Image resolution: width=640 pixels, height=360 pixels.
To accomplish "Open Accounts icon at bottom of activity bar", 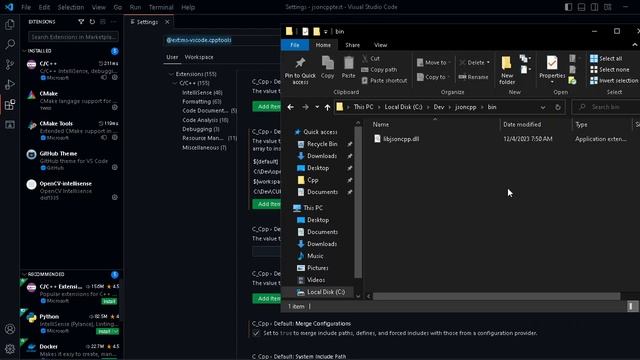I will [10, 329].
